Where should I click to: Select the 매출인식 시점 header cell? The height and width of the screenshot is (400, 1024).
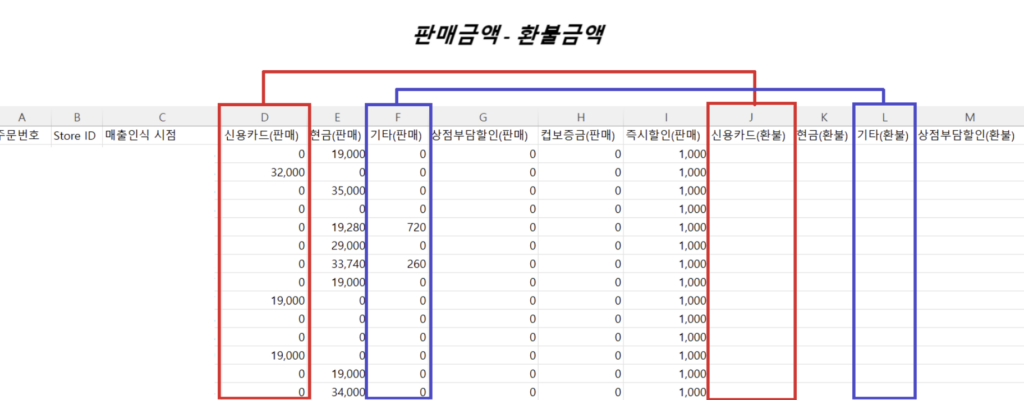click(141, 136)
